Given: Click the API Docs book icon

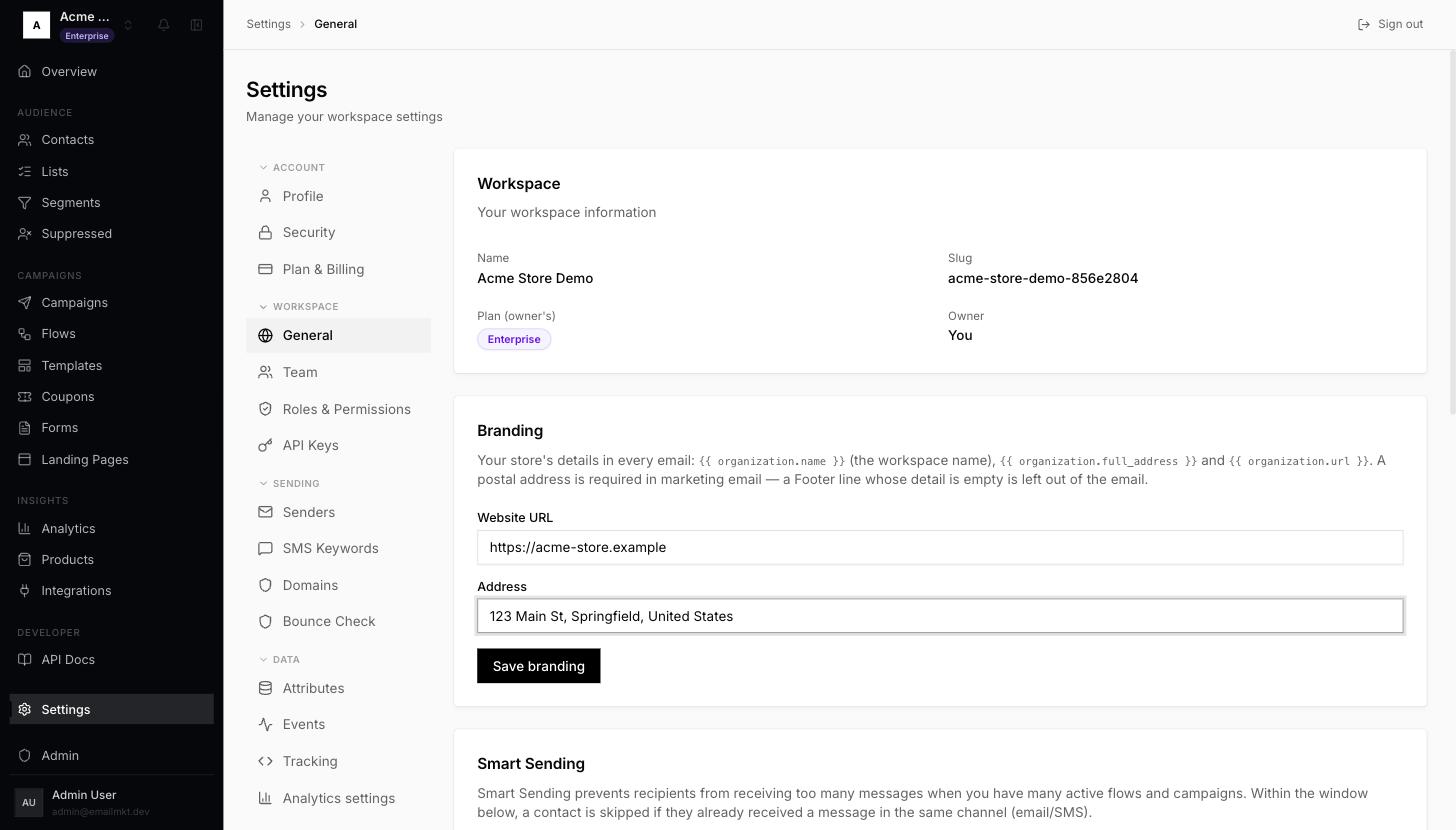Looking at the screenshot, I should [x=25, y=660].
